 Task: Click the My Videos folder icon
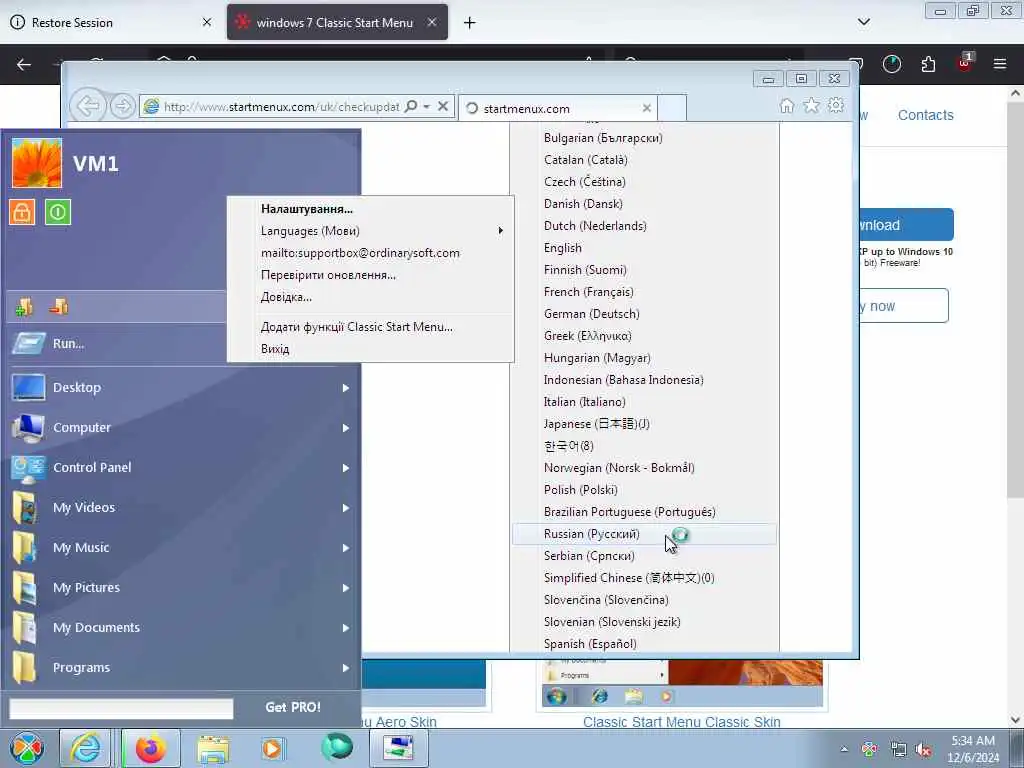point(25,507)
